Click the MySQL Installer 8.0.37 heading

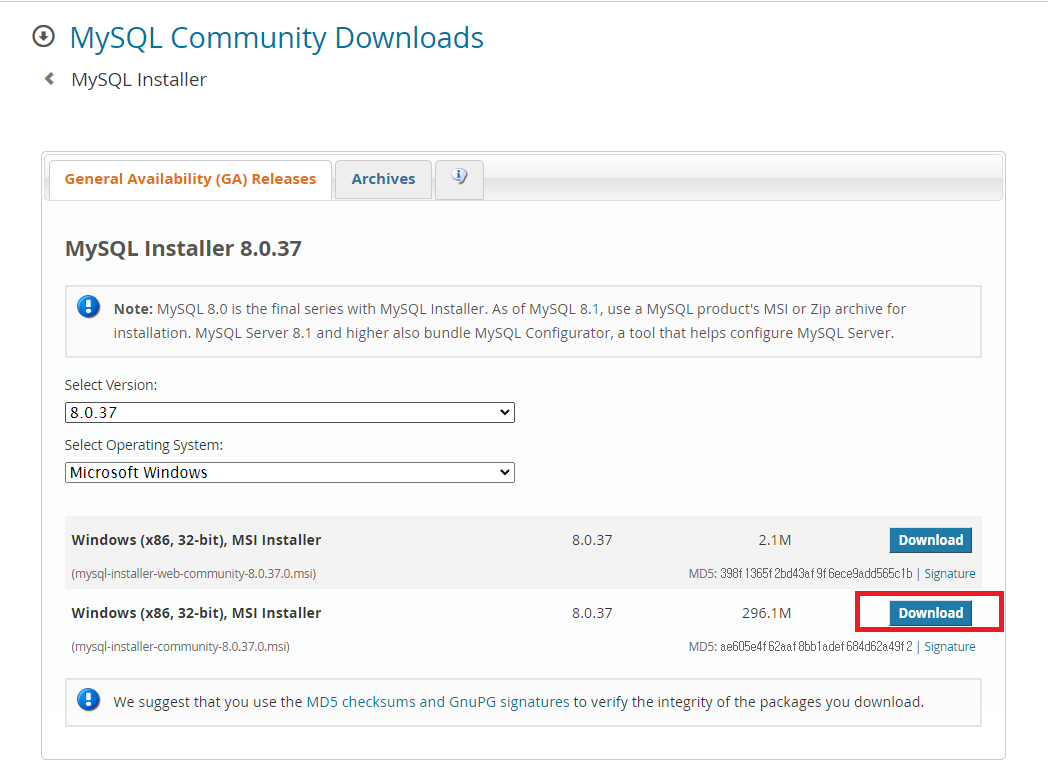(x=183, y=249)
